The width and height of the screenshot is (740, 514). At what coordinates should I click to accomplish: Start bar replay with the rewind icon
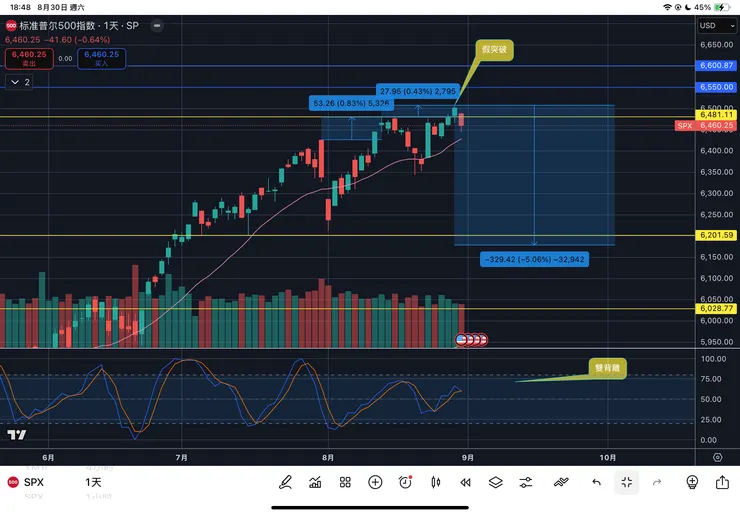tap(465, 482)
